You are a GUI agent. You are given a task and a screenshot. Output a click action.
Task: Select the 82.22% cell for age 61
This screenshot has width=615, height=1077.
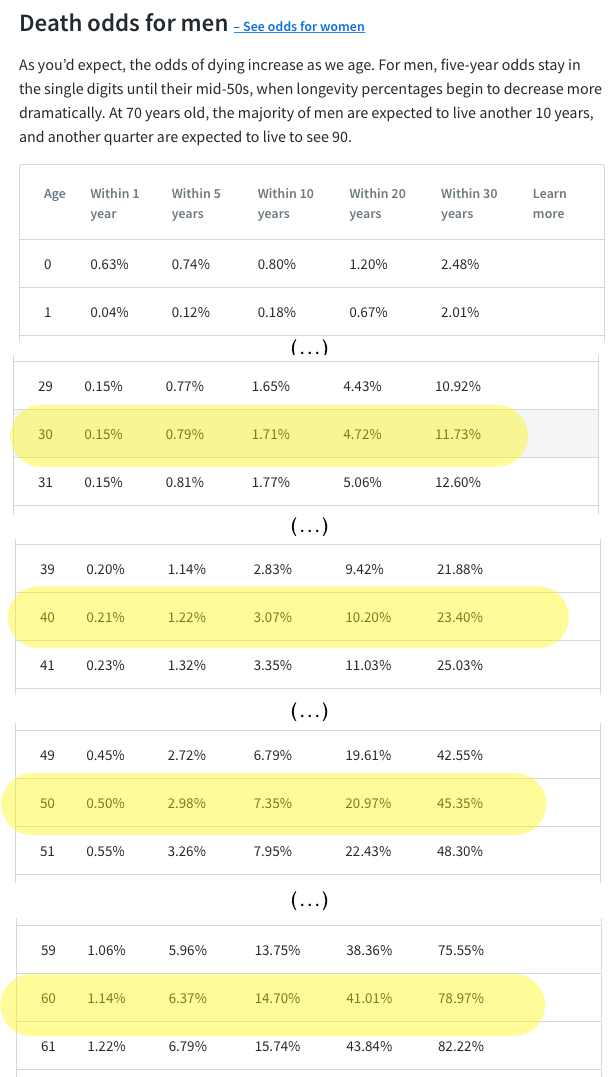click(461, 1046)
